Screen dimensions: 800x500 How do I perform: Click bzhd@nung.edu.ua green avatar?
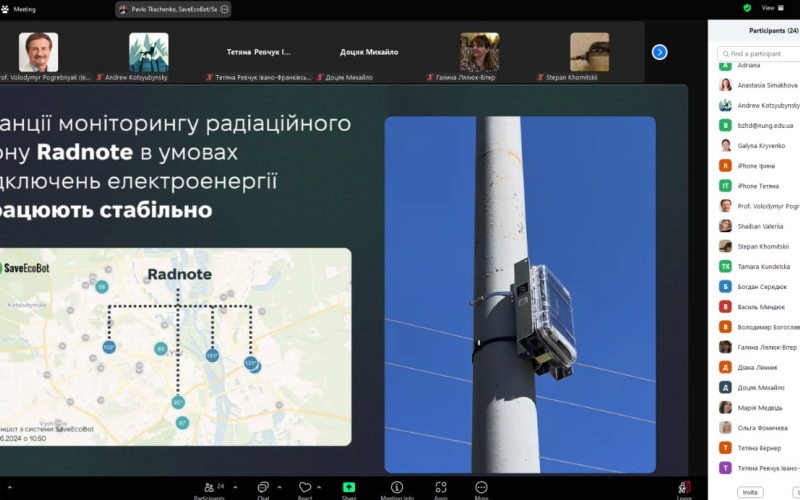(x=726, y=126)
